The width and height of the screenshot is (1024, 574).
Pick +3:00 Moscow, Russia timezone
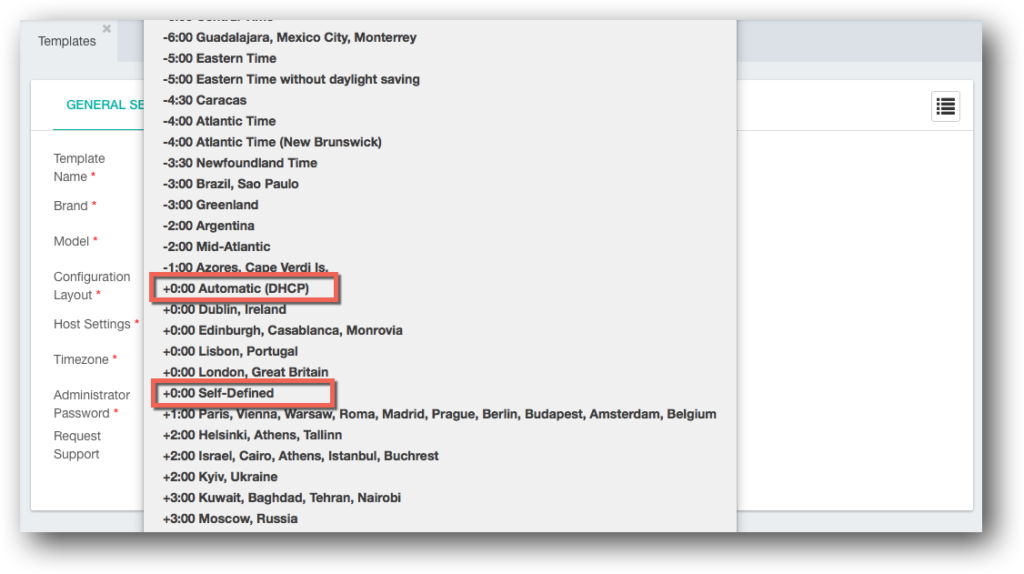click(230, 518)
